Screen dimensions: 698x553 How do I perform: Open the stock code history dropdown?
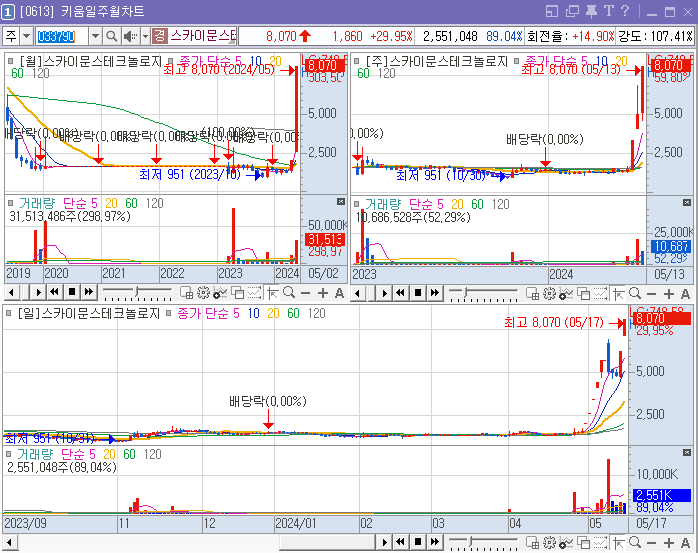95,36
